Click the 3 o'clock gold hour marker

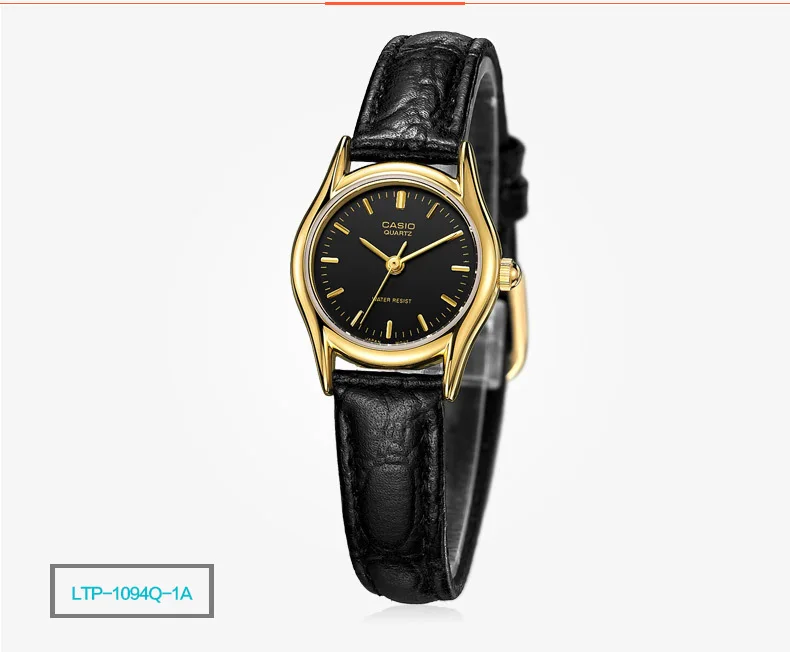[x=460, y=268]
